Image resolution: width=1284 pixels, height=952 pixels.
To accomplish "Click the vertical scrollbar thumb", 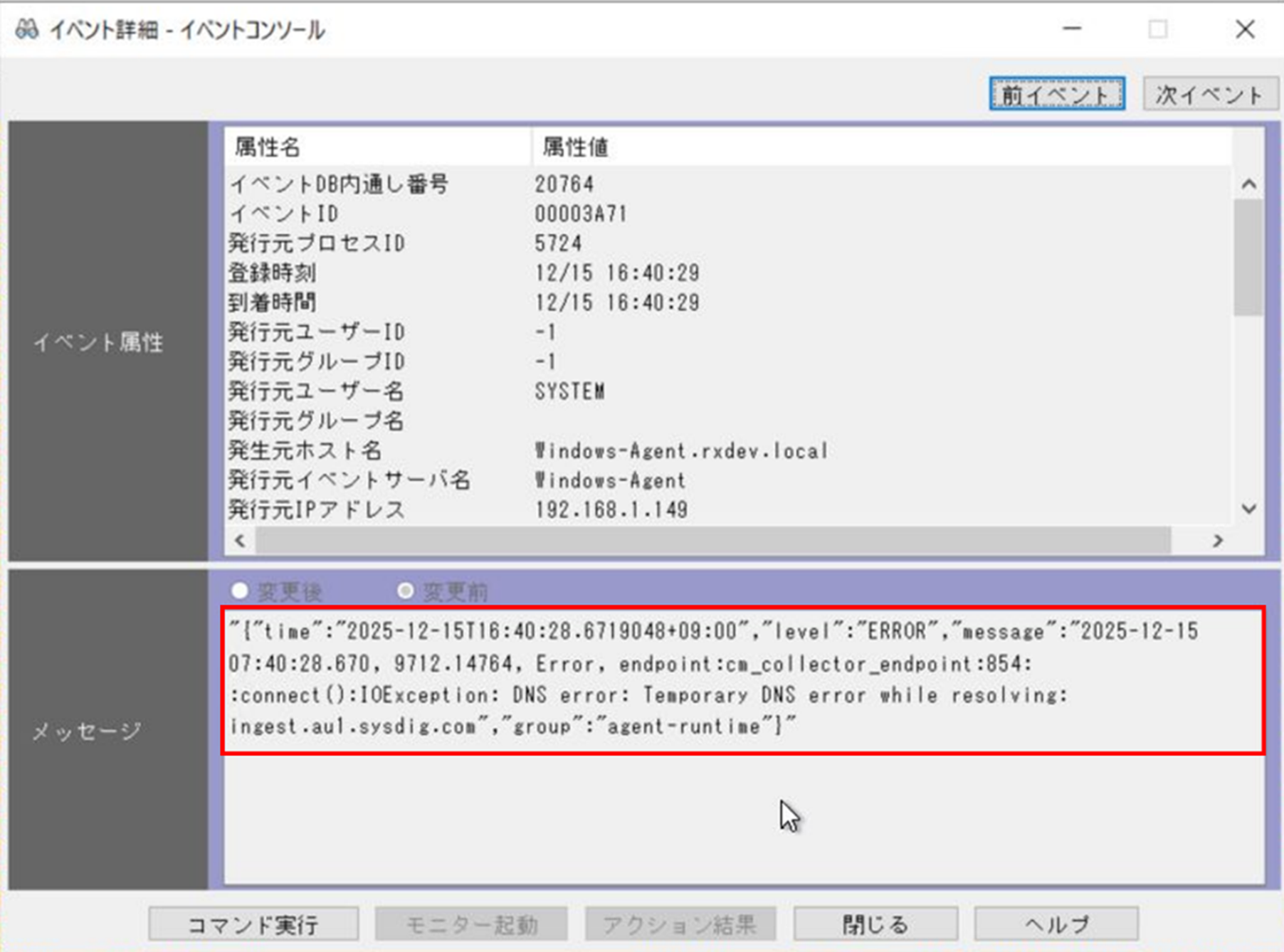I will coord(1248,256).
